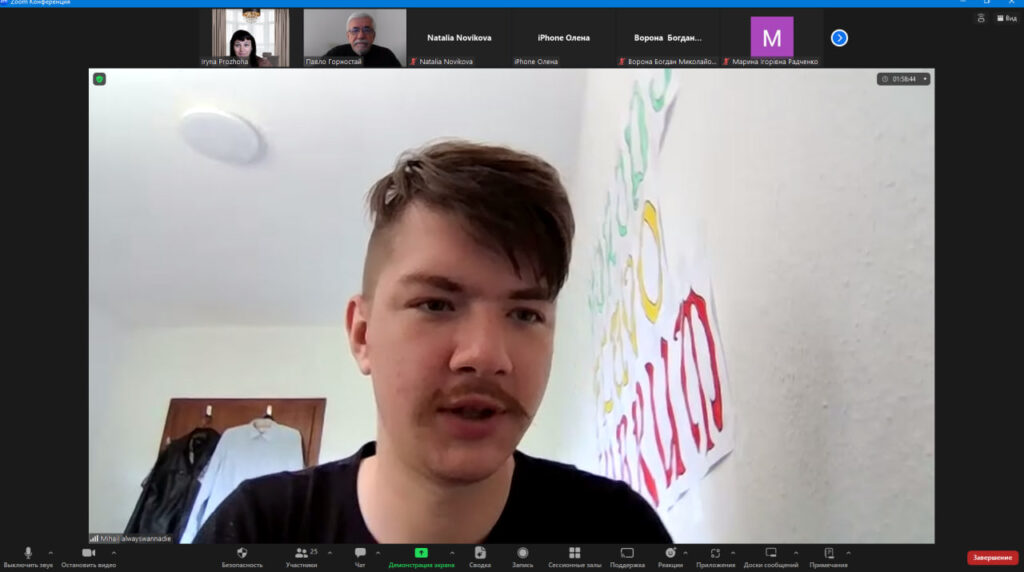Expand audio options arrow beside microphone
Image resolution: width=1024 pixels, height=572 pixels.
point(50,552)
